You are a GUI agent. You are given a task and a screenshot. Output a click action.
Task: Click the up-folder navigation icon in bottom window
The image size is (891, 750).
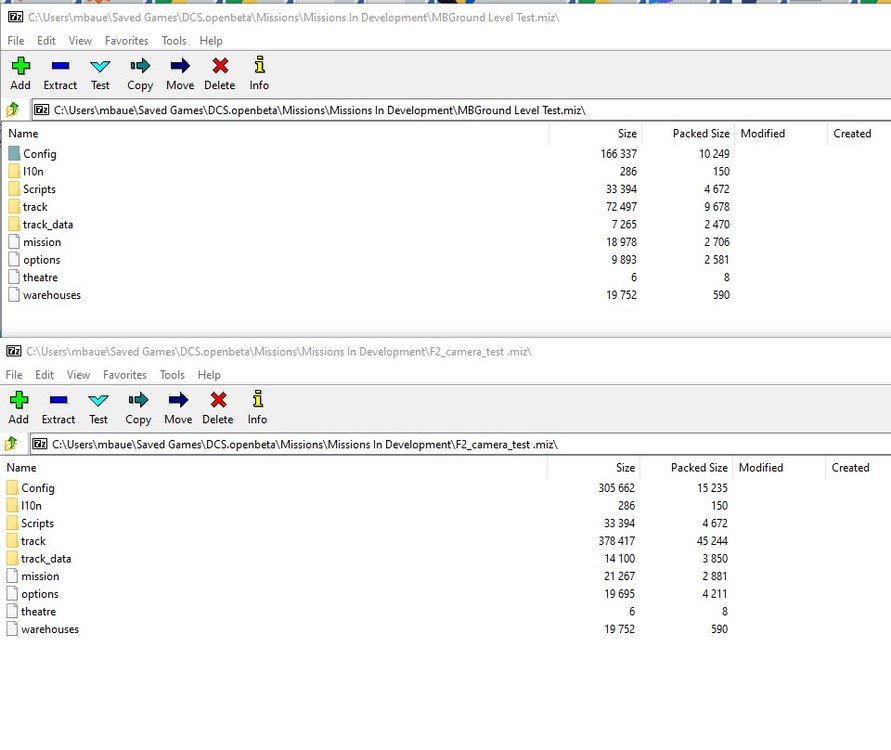pyautogui.click(x=11, y=443)
